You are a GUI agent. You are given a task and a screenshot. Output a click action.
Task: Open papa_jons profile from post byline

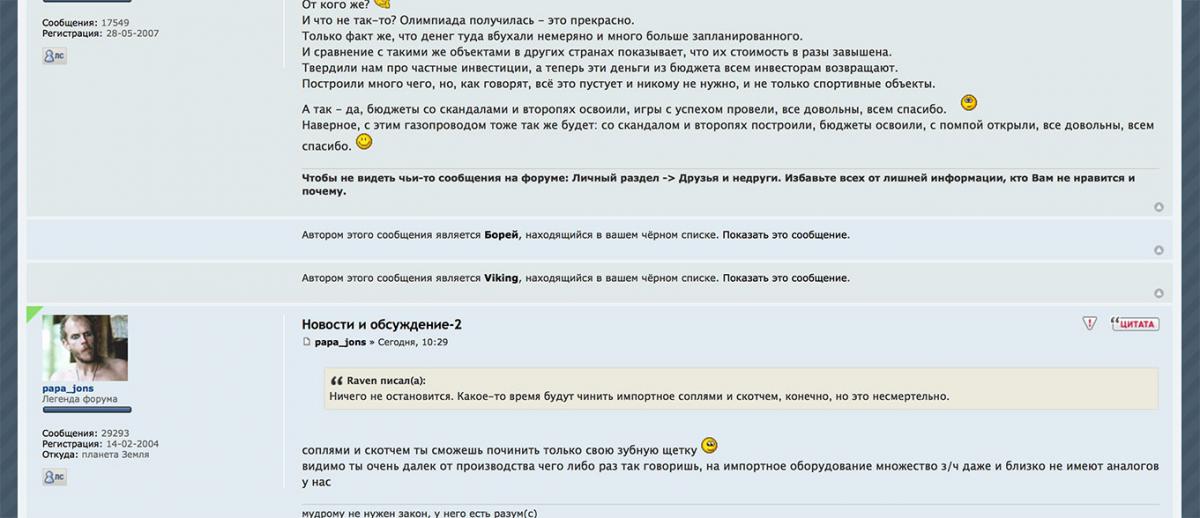(341, 342)
